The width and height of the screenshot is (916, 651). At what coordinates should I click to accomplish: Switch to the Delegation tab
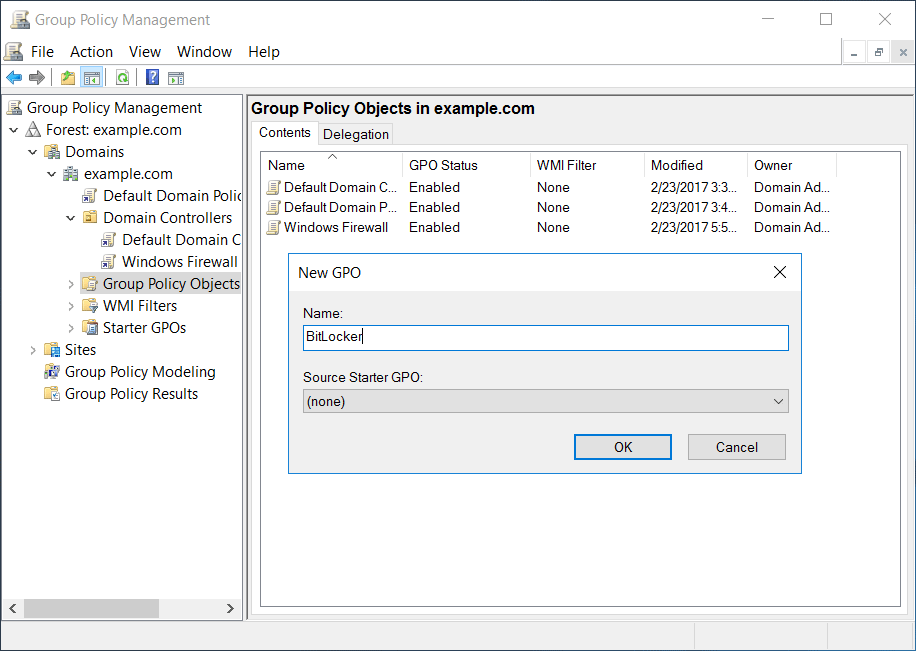pos(355,133)
